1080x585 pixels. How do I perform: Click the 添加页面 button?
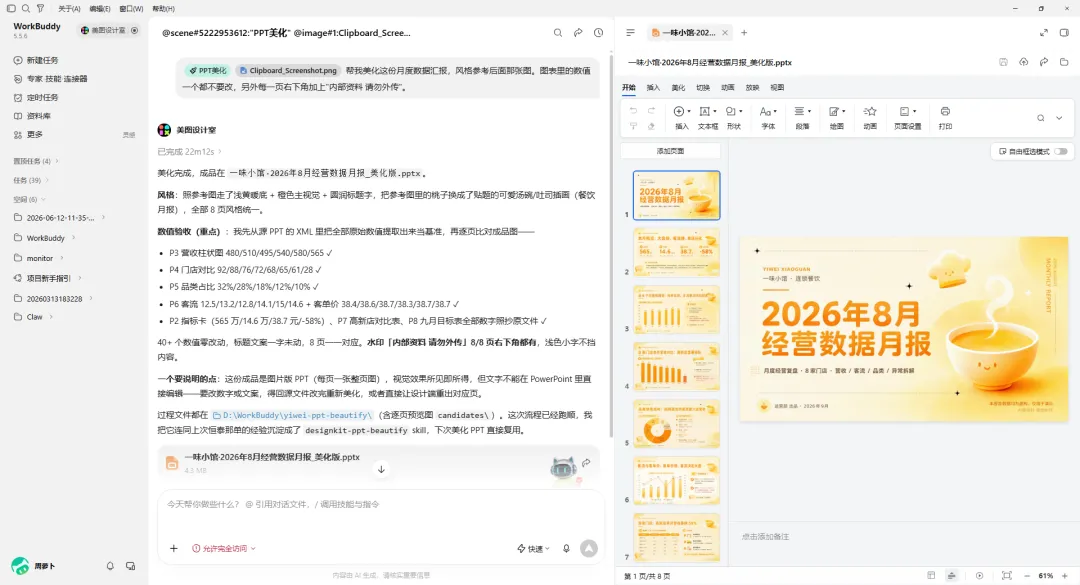[670, 151]
